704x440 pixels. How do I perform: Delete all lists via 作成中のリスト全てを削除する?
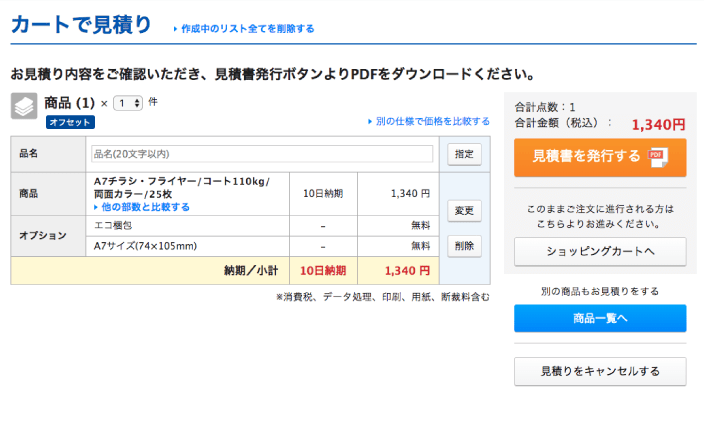pyautogui.click(x=247, y=29)
